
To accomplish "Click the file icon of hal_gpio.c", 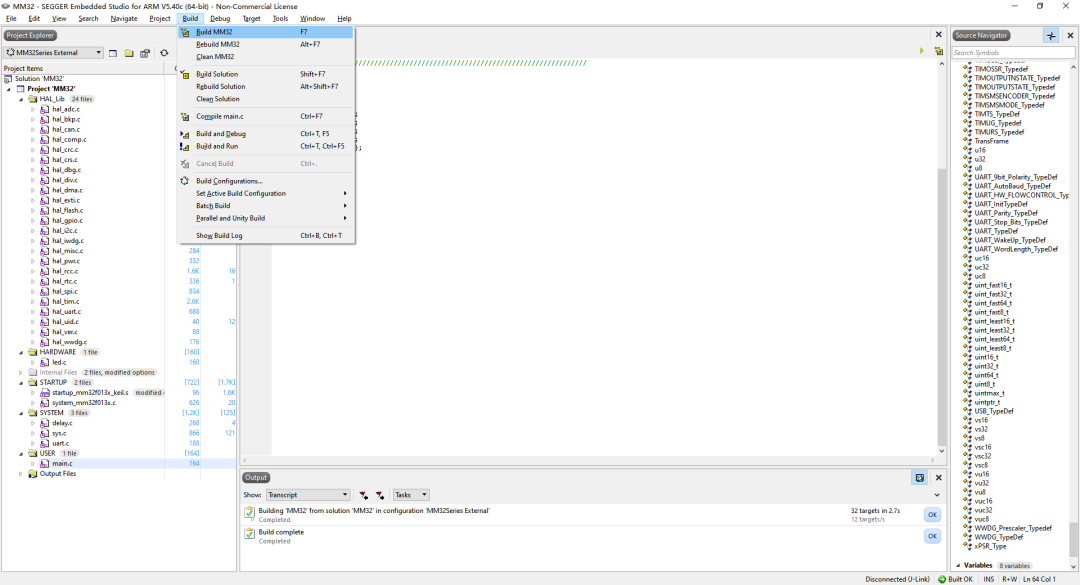I will click(x=45, y=220).
